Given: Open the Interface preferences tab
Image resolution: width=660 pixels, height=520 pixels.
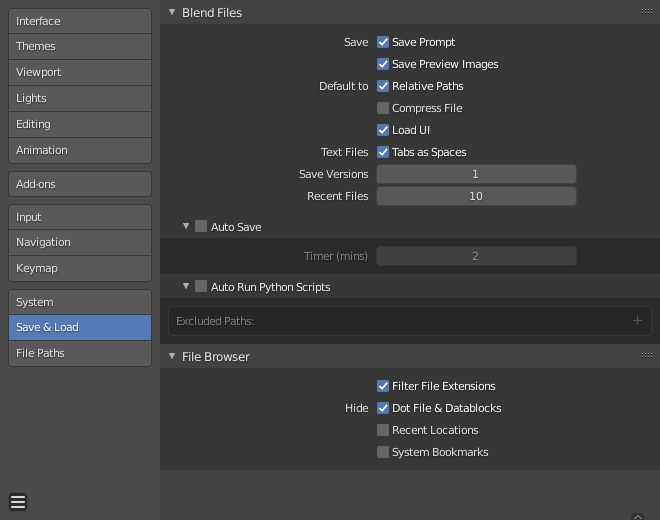Looking at the screenshot, I should tap(80, 21).
